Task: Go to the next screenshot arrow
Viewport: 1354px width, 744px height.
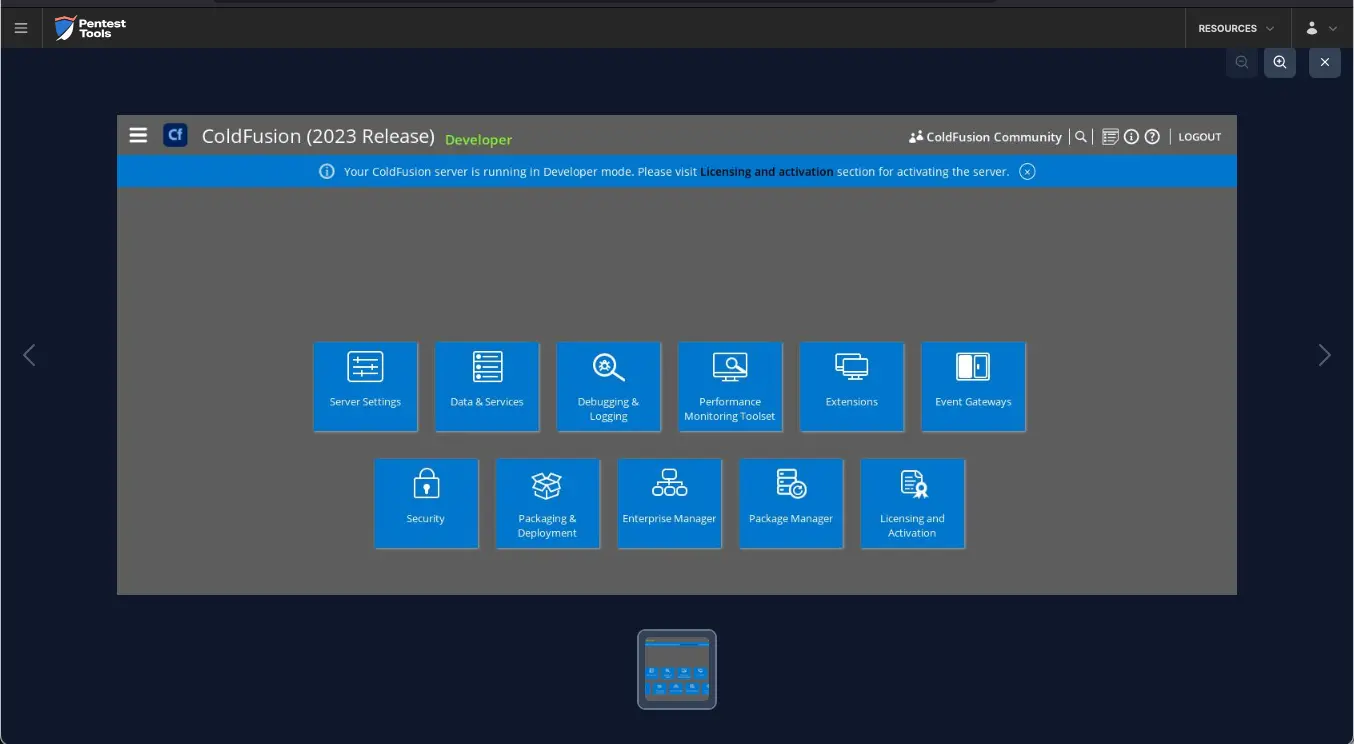Action: click(1324, 355)
